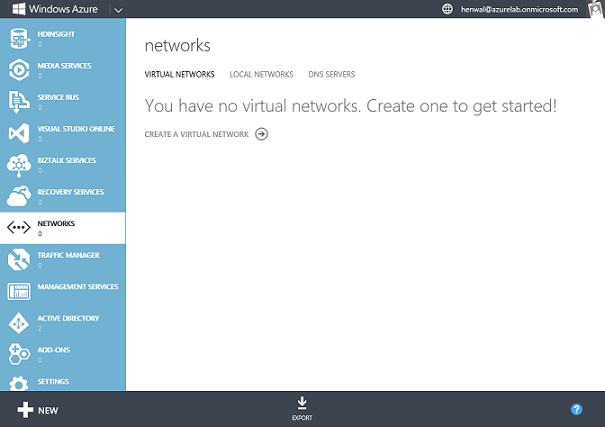605x427 pixels.
Task: Click the account email henwal@azurelab.onmicrosoft.com
Action: click(519, 9)
